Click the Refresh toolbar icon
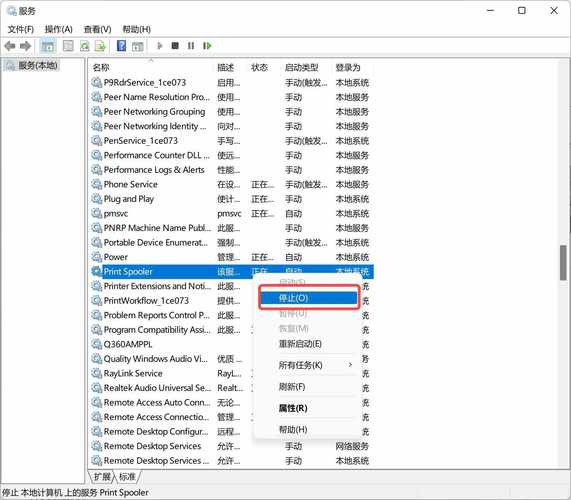 84,46
